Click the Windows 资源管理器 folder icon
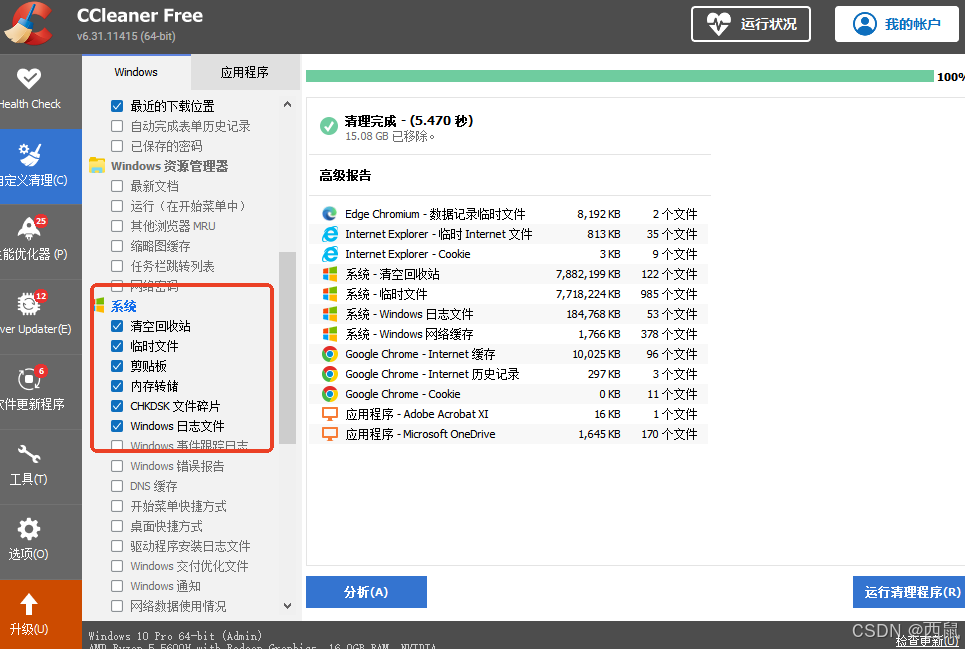Viewport: 965px width, 649px height. click(x=97, y=165)
